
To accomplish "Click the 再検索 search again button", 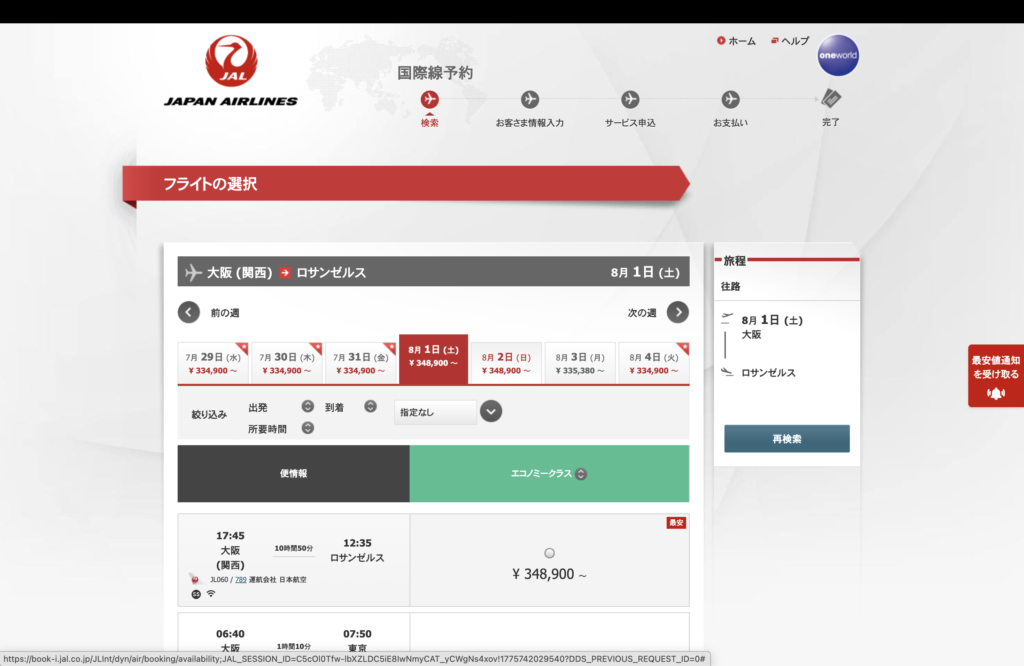I will [x=786, y=439].
